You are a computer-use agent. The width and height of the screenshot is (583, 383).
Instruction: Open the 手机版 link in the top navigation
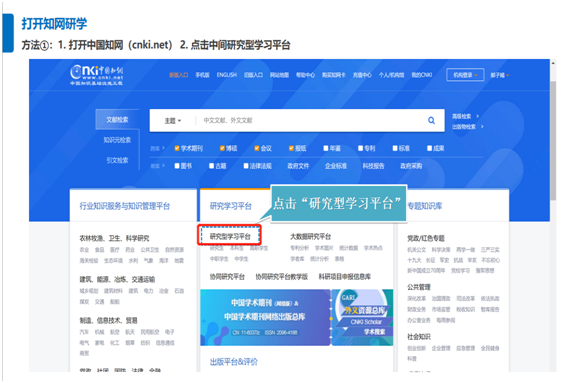pos(203,75)
